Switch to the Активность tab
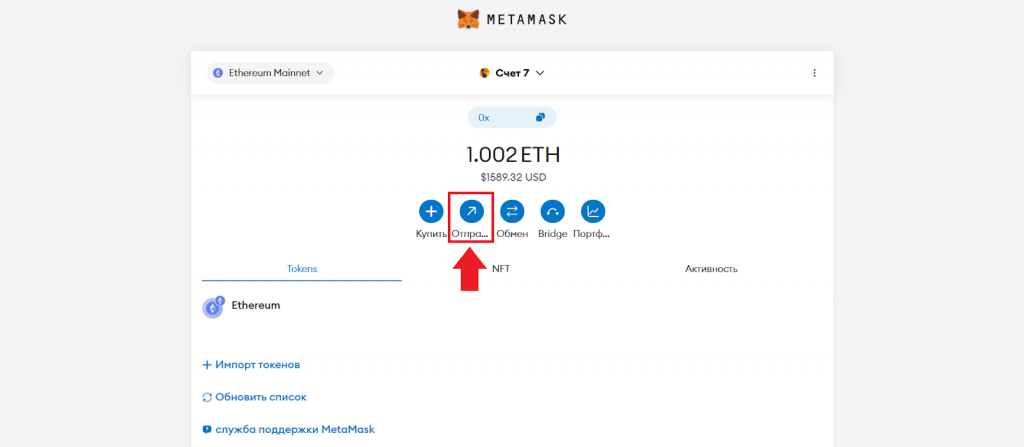The height and width of the screenshot is (447, 1024). pyautogui.click(x=711, y=269)
